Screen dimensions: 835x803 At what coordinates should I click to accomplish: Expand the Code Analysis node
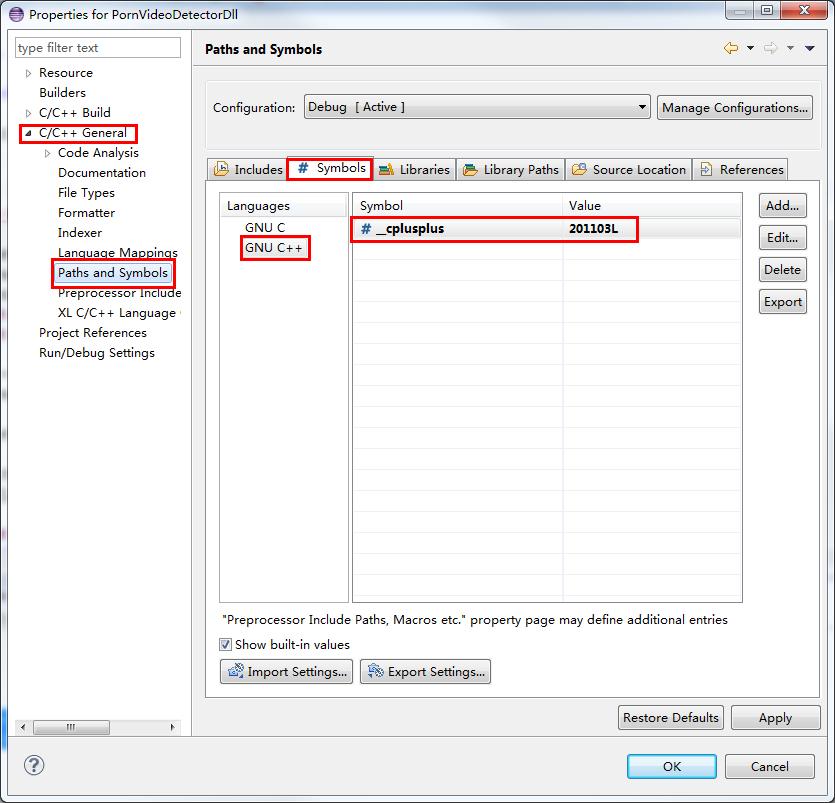coord(47,153)
